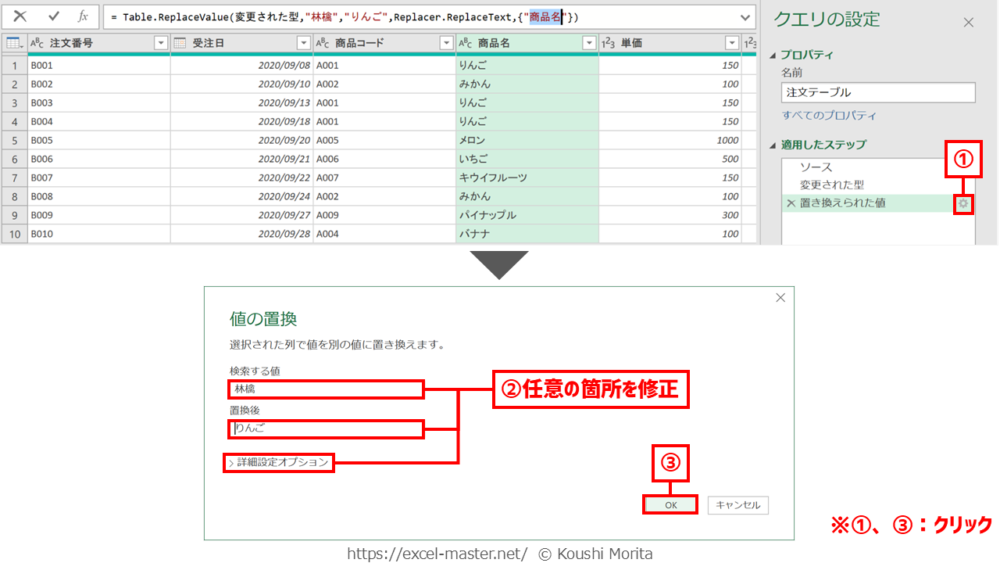Delete the 置き換えられた値 step with X icon
This screenshot has height=563, width=1000.
click(x=790, y=203)
